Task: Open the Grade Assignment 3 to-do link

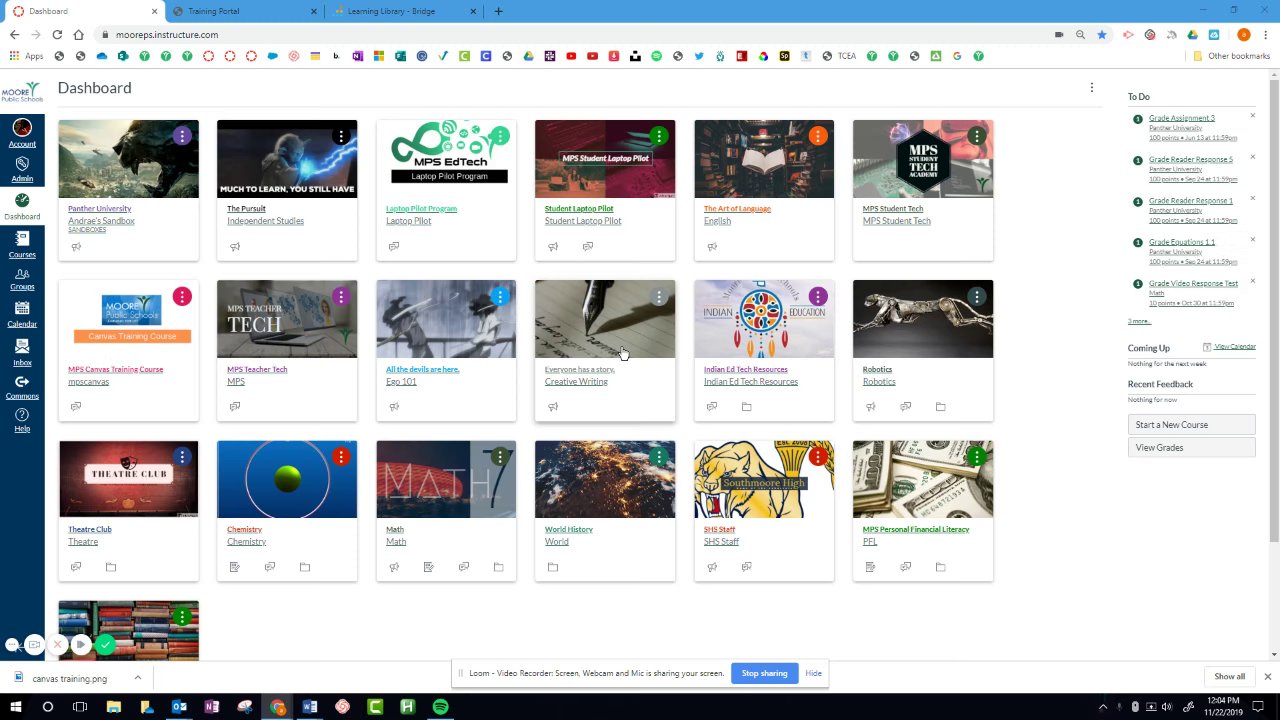Action: (1182, 118)
